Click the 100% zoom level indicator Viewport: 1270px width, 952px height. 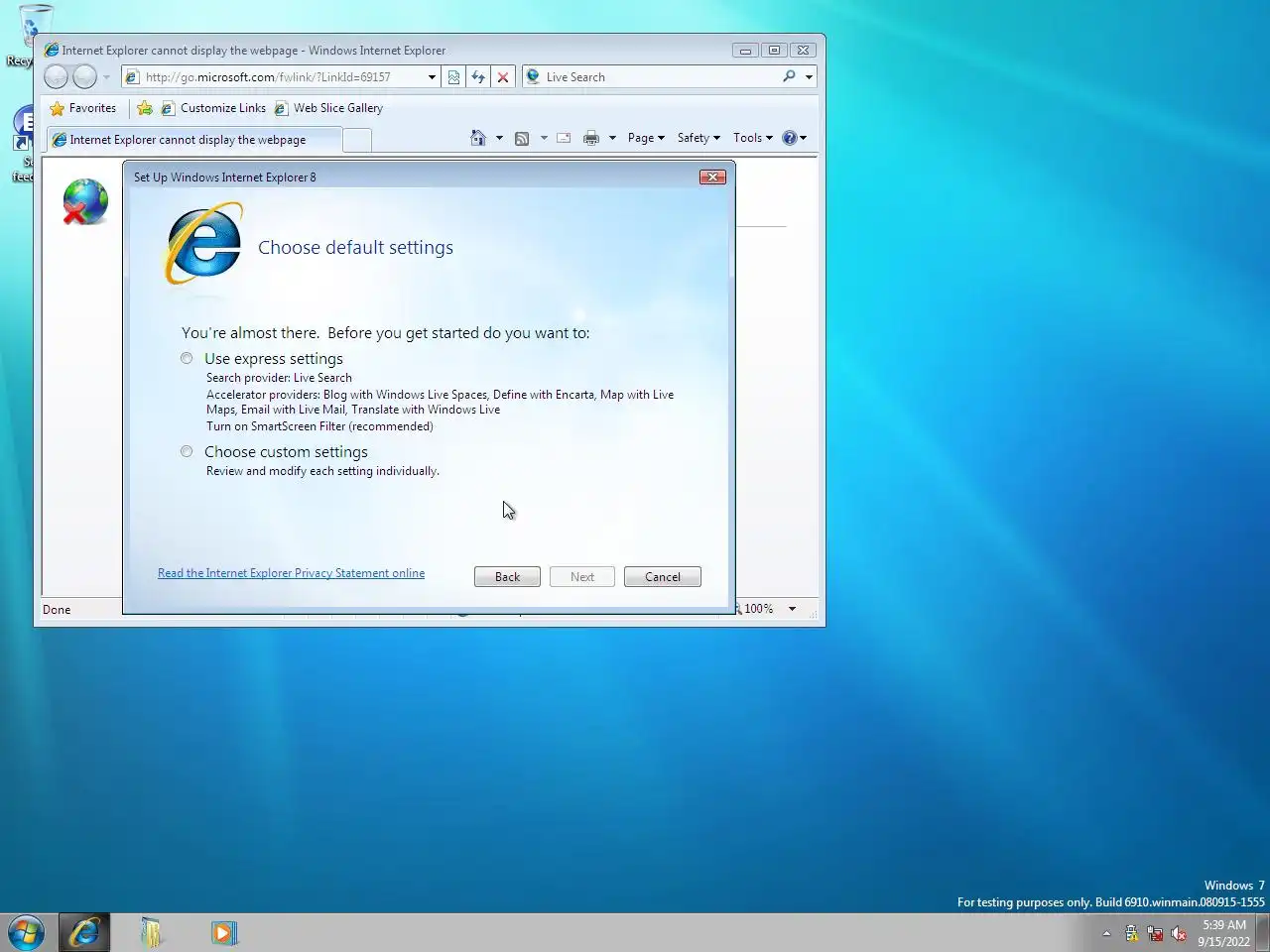click(758, 609)
